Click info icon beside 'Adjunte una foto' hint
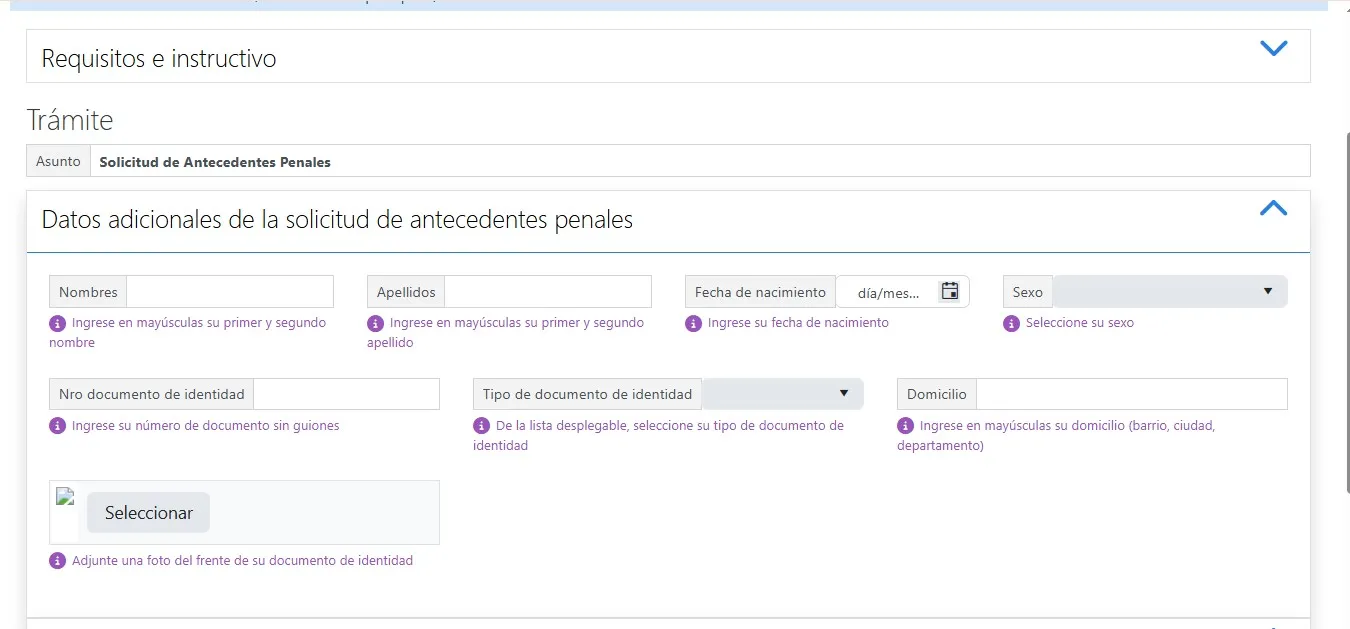 pos(57,562)
